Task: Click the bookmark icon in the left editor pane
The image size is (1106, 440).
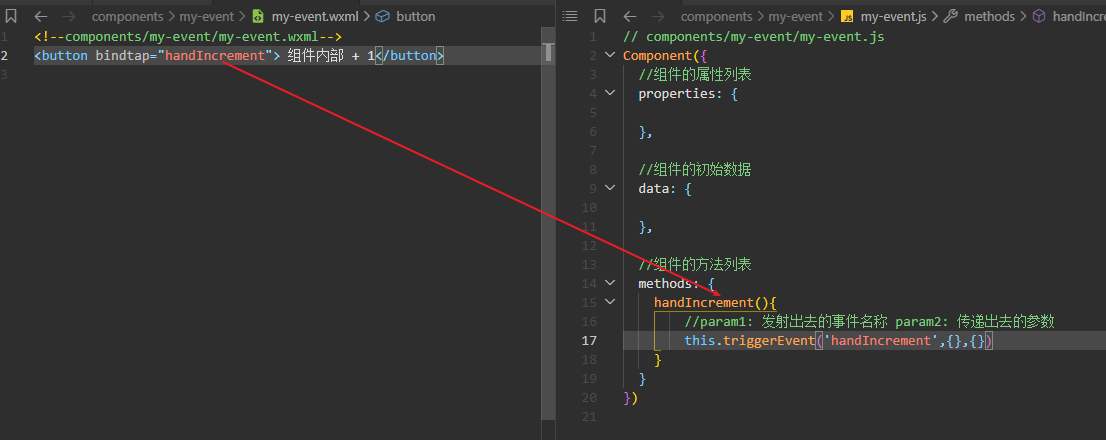Action: pos(11,16)
